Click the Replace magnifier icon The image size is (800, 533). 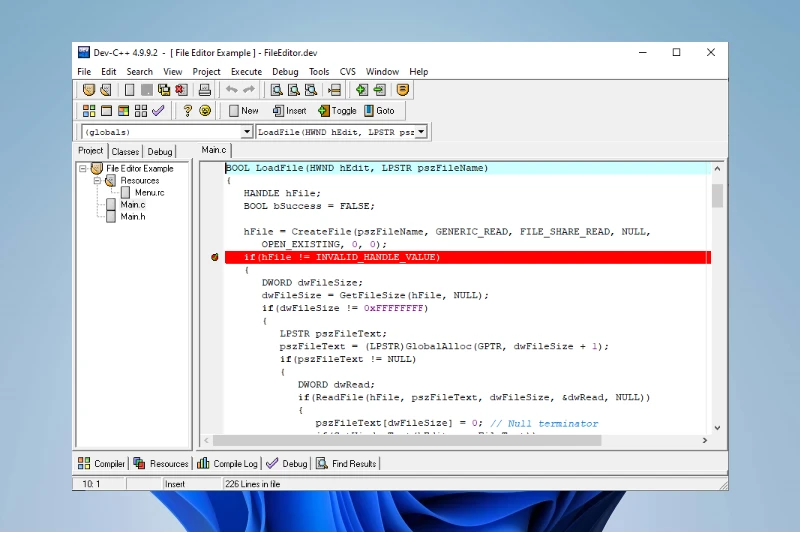tap(294, 90)
